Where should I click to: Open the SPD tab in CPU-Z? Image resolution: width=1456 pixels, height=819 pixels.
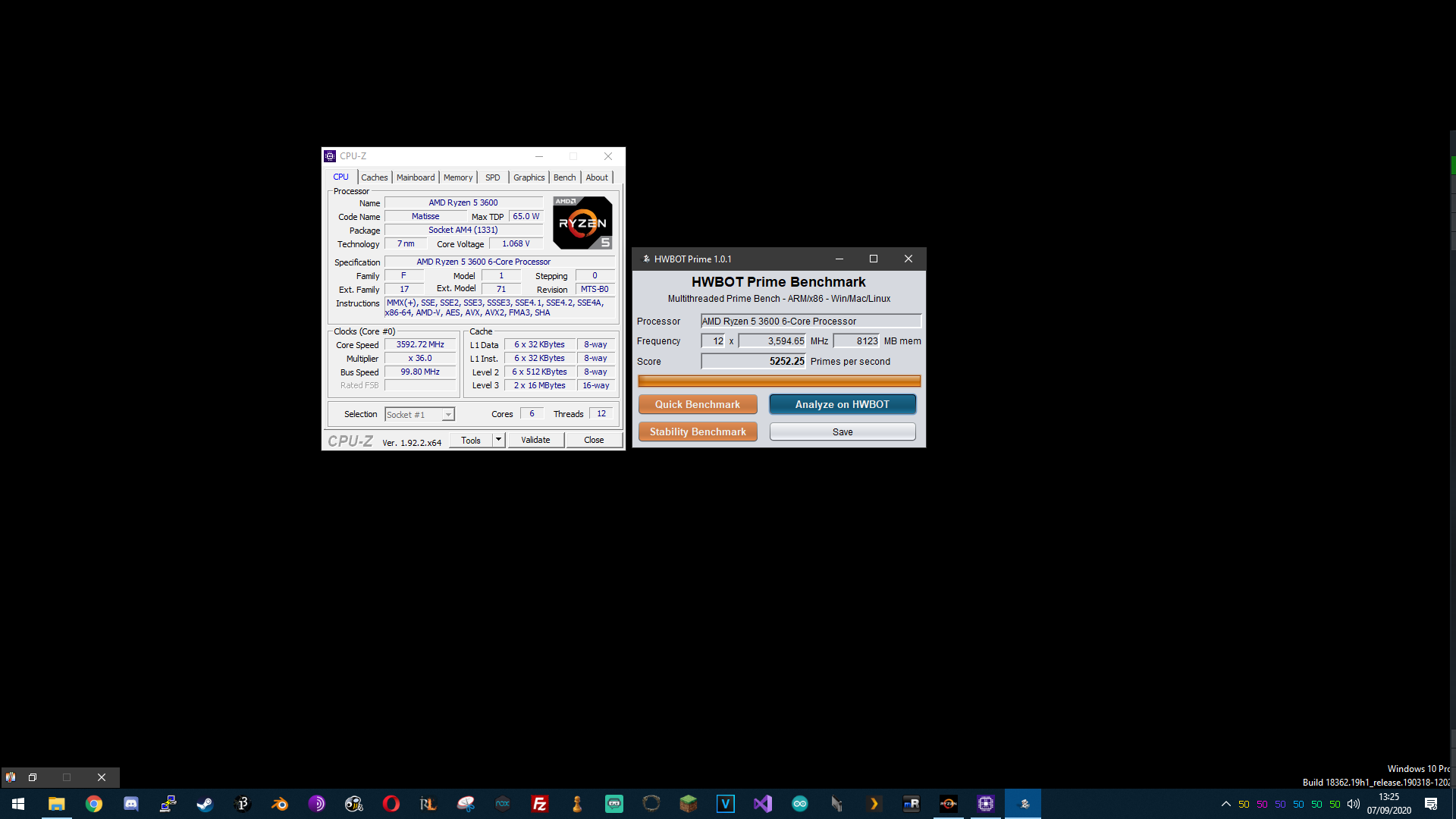tap(493, 177)
